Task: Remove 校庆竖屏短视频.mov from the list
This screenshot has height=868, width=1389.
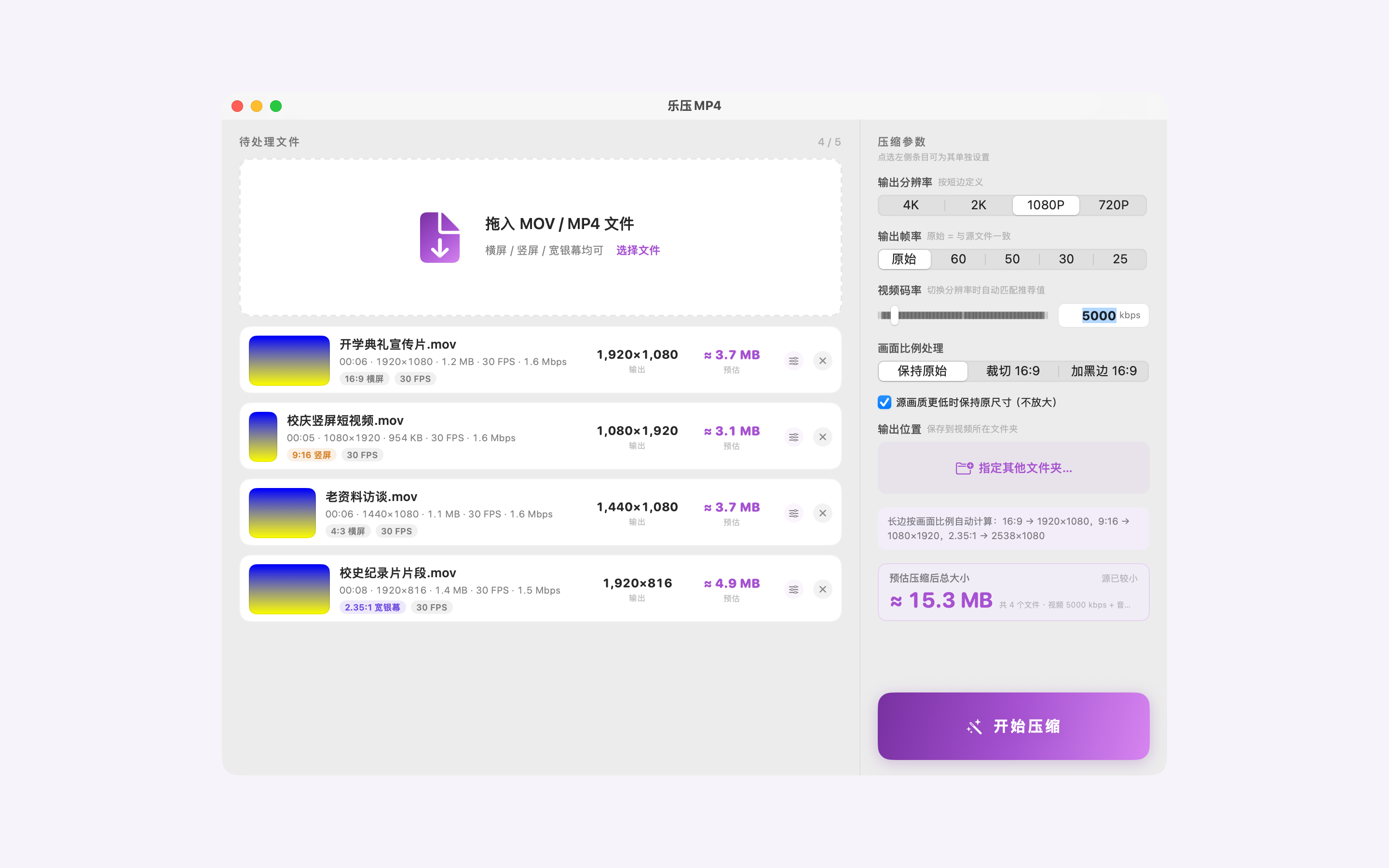Action: (822, 437)
